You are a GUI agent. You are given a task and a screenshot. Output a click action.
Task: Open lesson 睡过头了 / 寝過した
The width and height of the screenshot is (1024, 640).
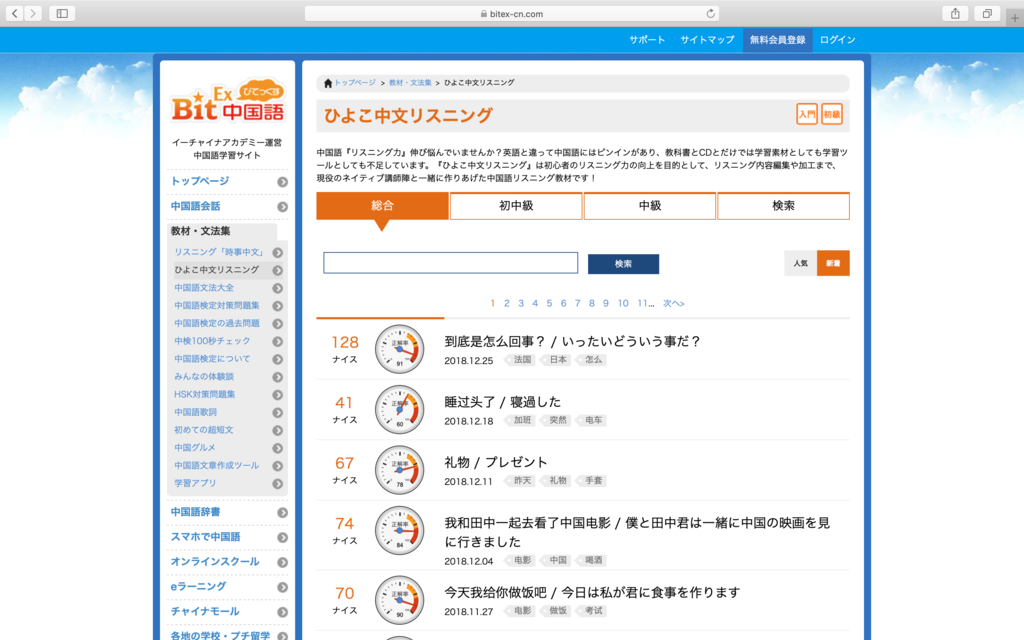502,402
